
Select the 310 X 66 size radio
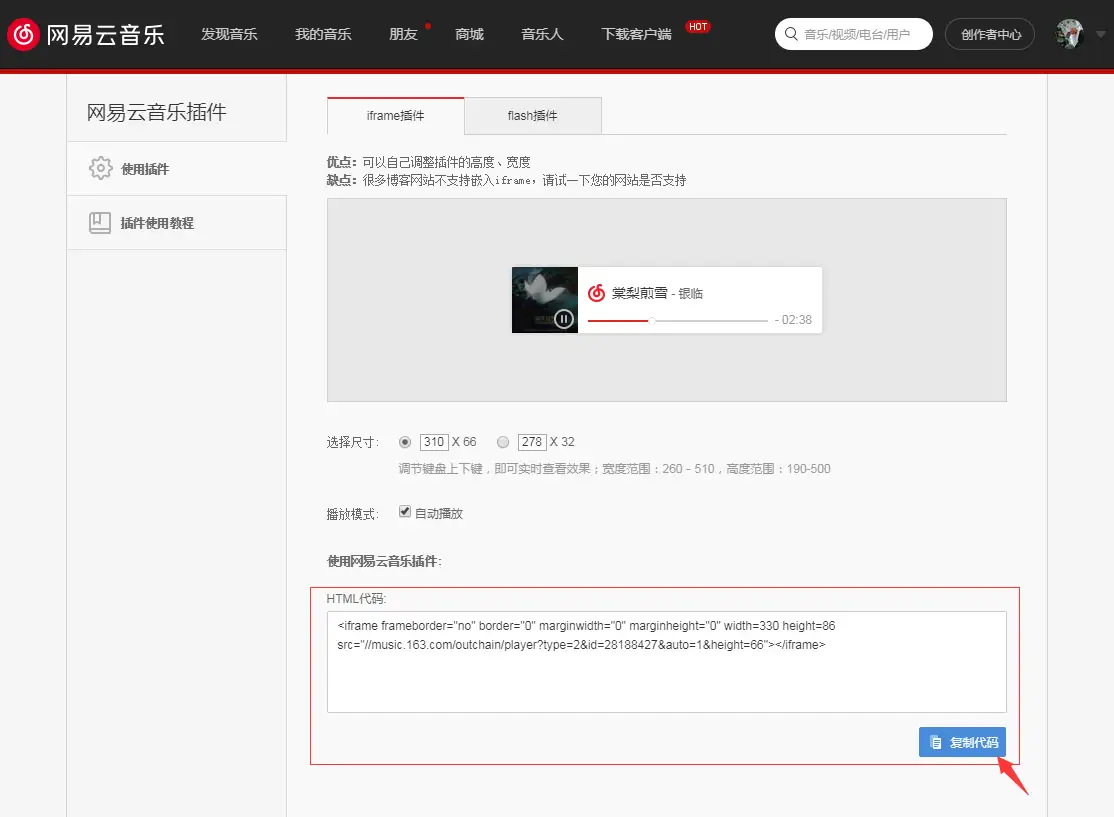(x=405, y=442)
